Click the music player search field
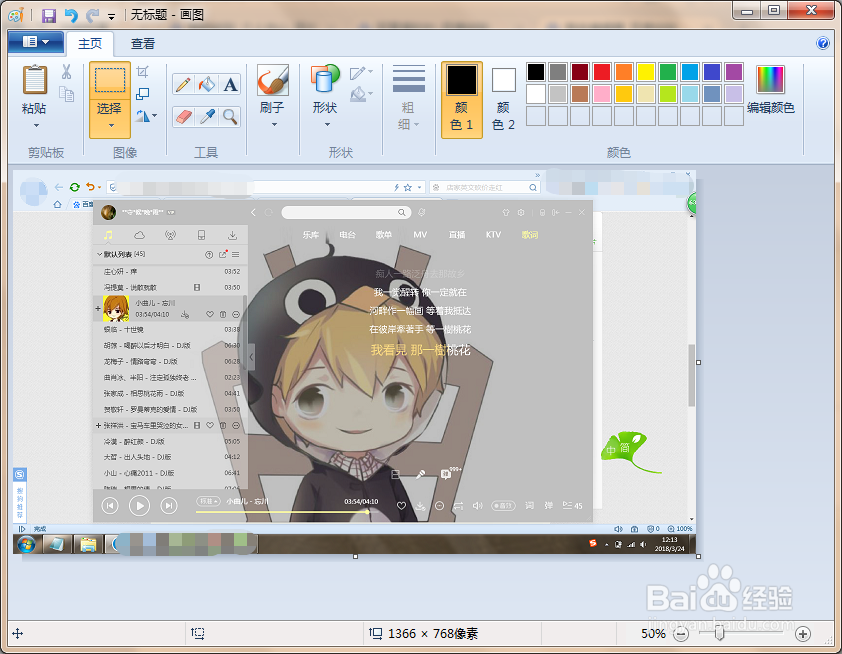842x654 pixels. coord(346,213)
